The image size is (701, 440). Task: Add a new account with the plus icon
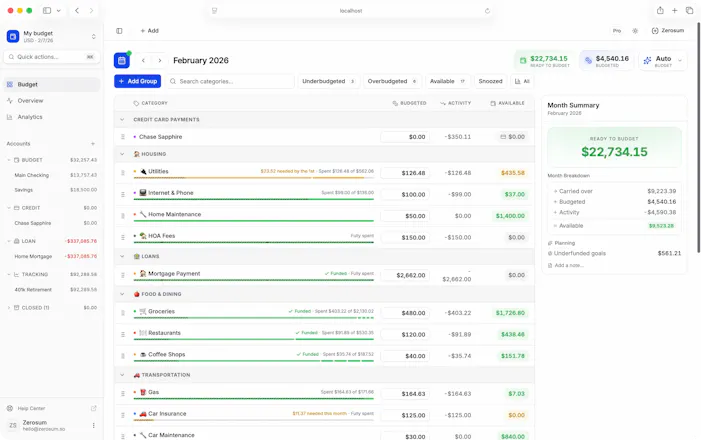[93, 144]
